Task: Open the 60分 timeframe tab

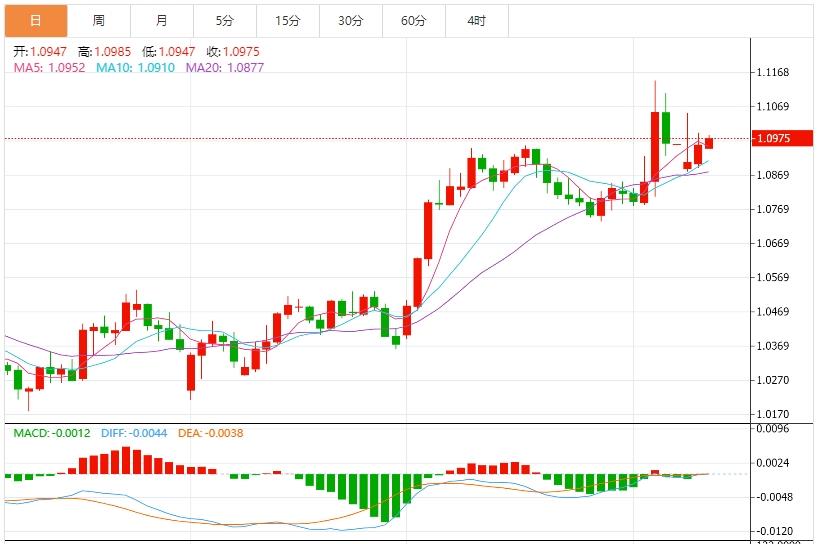Action: [413, 20]
